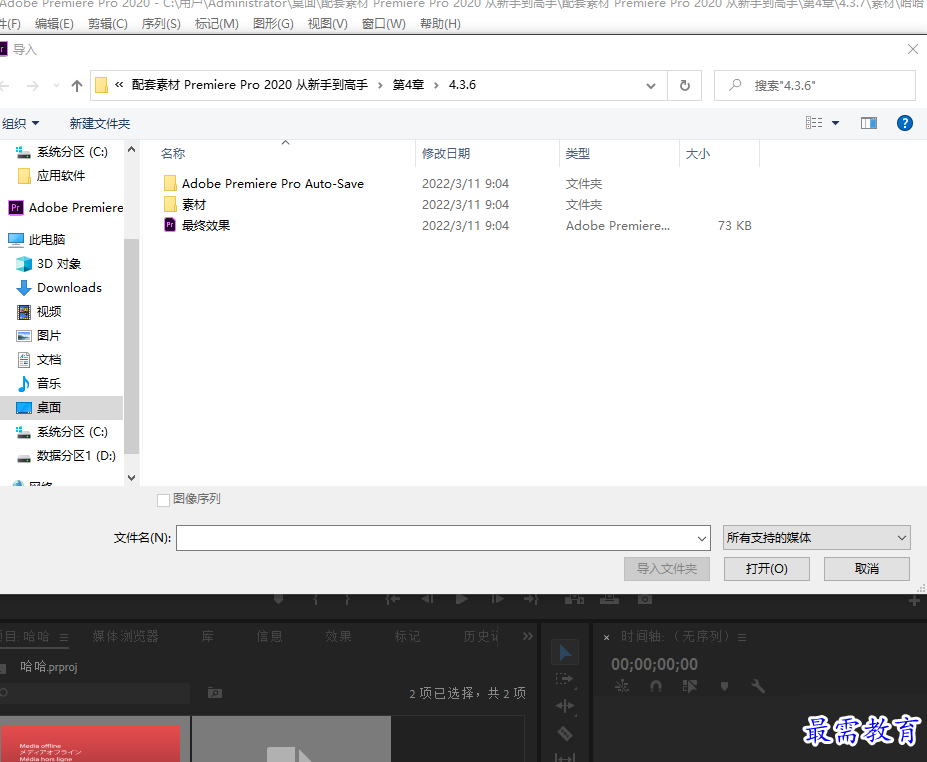This screenshot has height=762, width=927.
Task: Sort by 修改日期 column header
Action: point(446,154)
